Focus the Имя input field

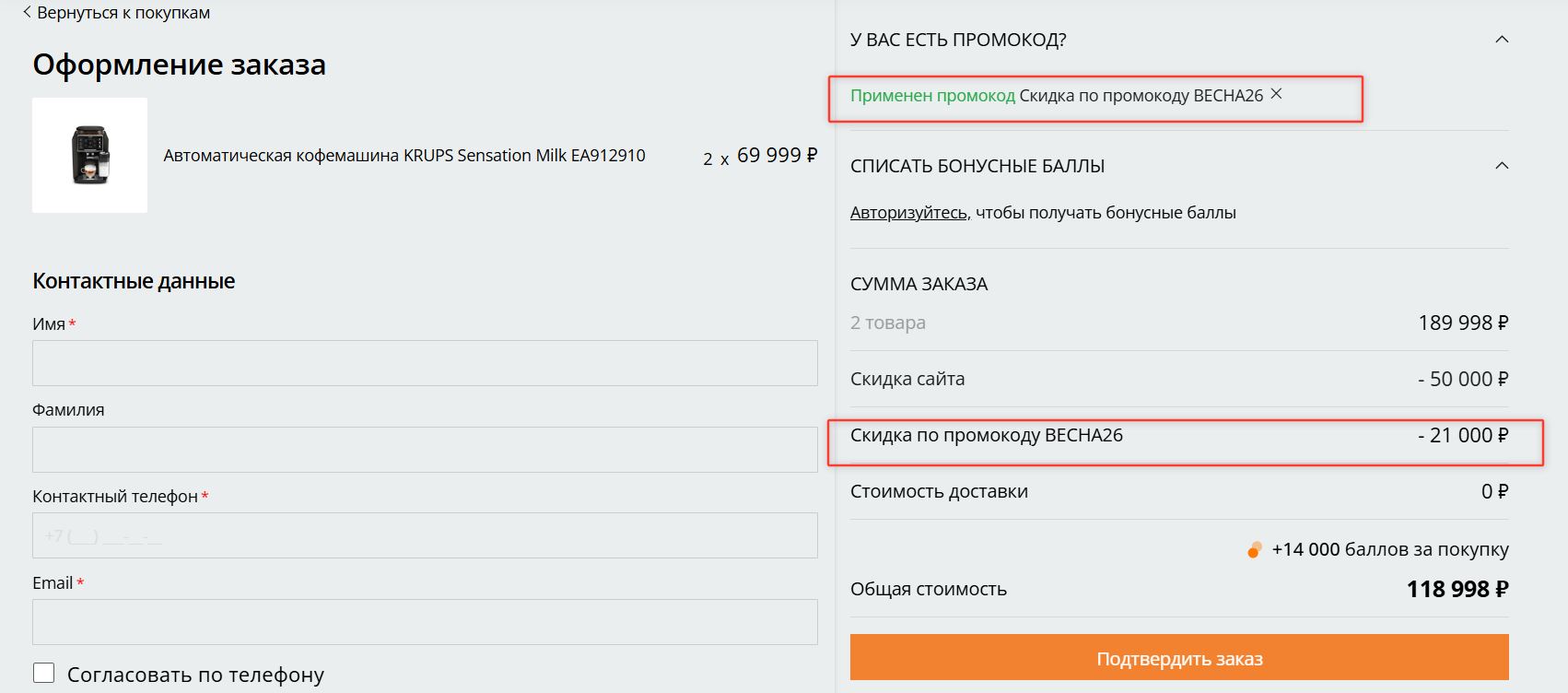(425, 363)
